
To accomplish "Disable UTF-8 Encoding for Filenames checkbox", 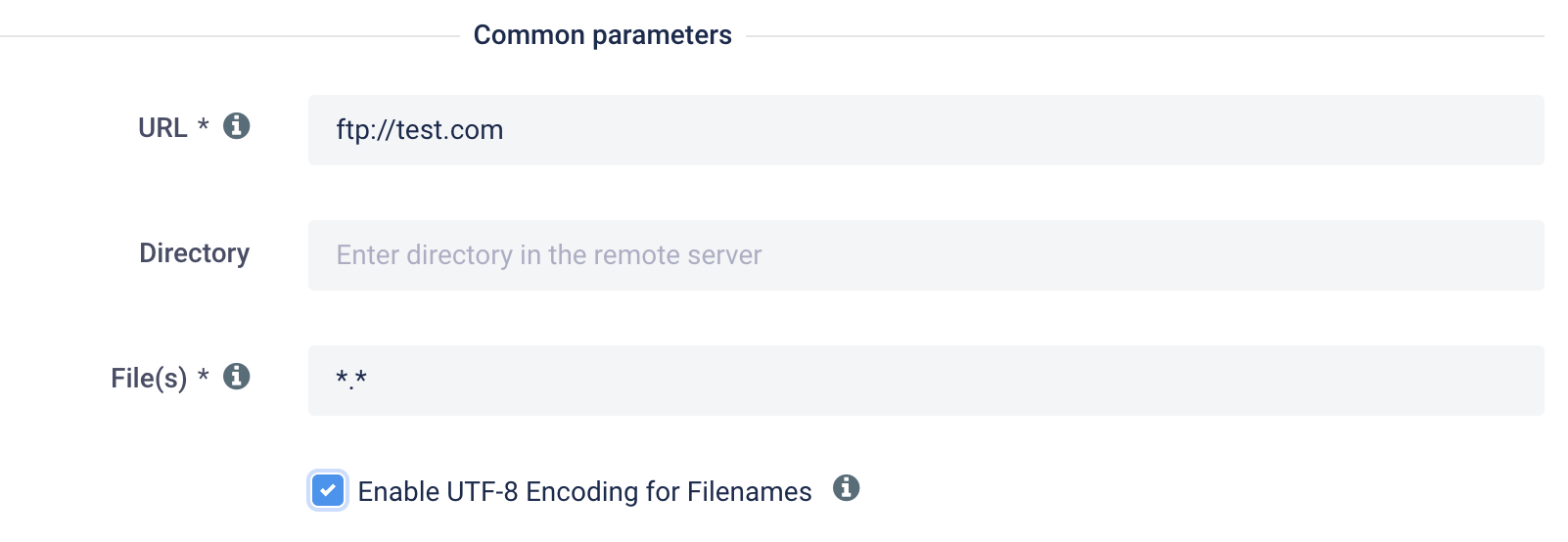I will coord(328,491).
